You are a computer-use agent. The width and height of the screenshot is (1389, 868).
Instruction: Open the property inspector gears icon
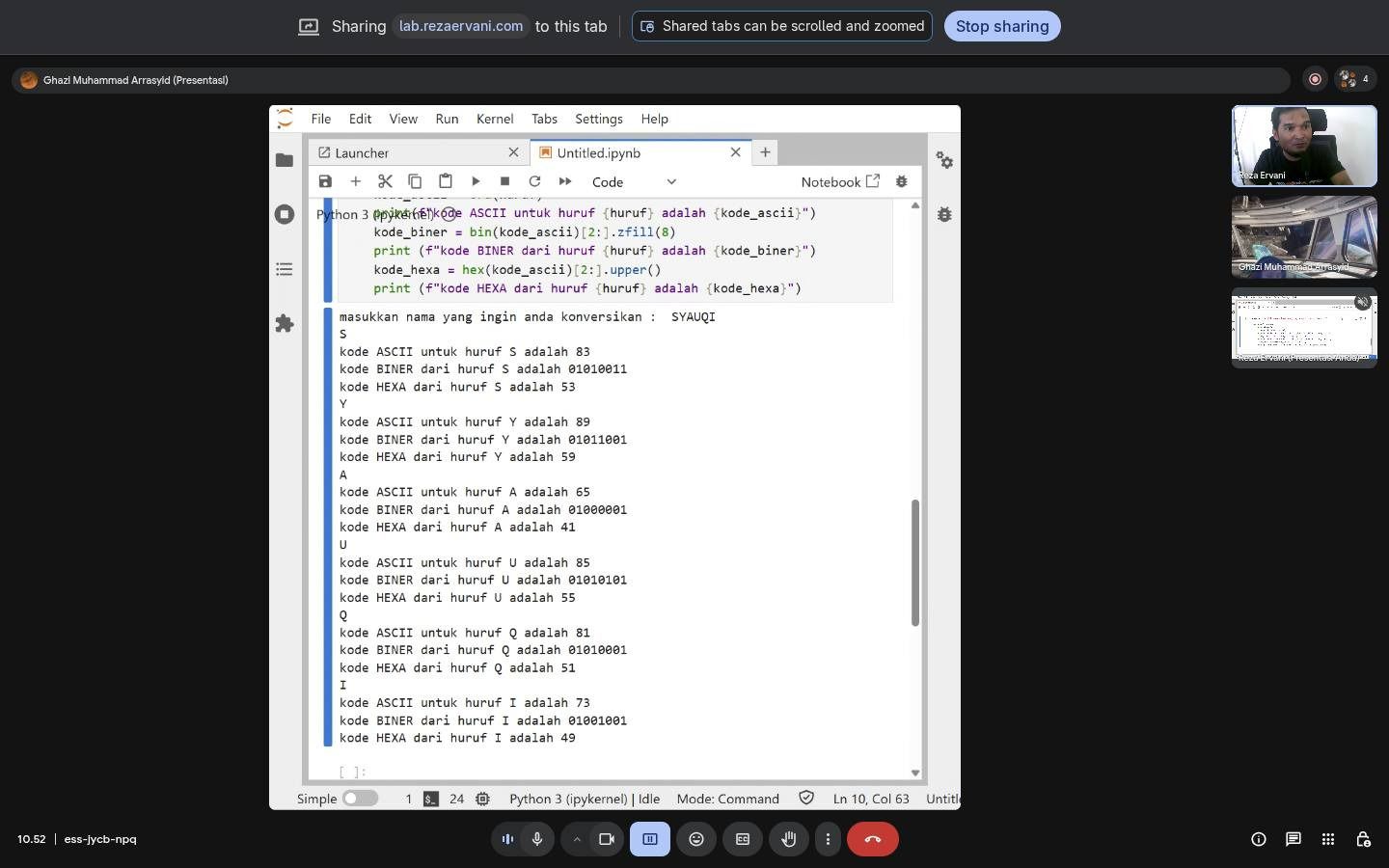click(944, 160)
